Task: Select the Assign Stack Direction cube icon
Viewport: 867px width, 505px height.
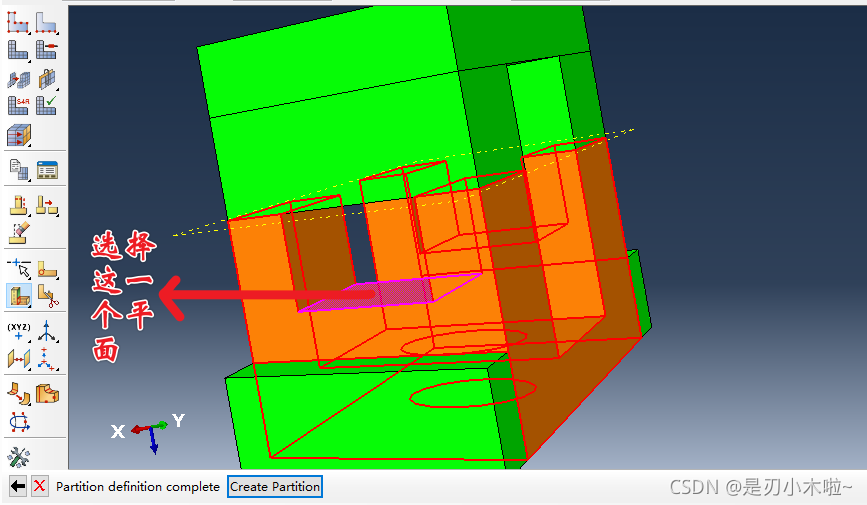Action: [x=18, y=135]
